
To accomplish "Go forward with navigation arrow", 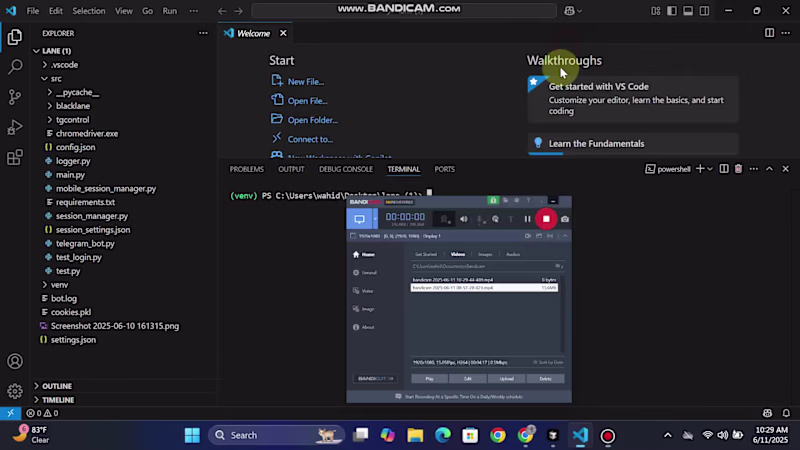I will [x=238, y=11].
